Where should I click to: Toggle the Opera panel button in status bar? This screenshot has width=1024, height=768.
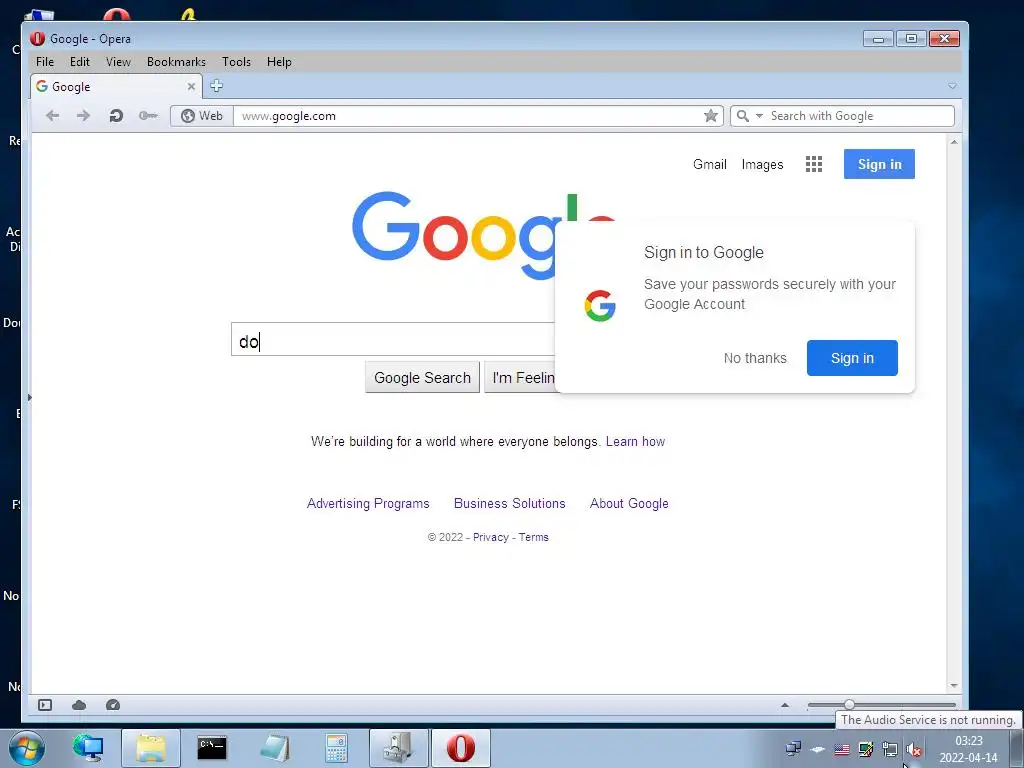click(45, 705)
